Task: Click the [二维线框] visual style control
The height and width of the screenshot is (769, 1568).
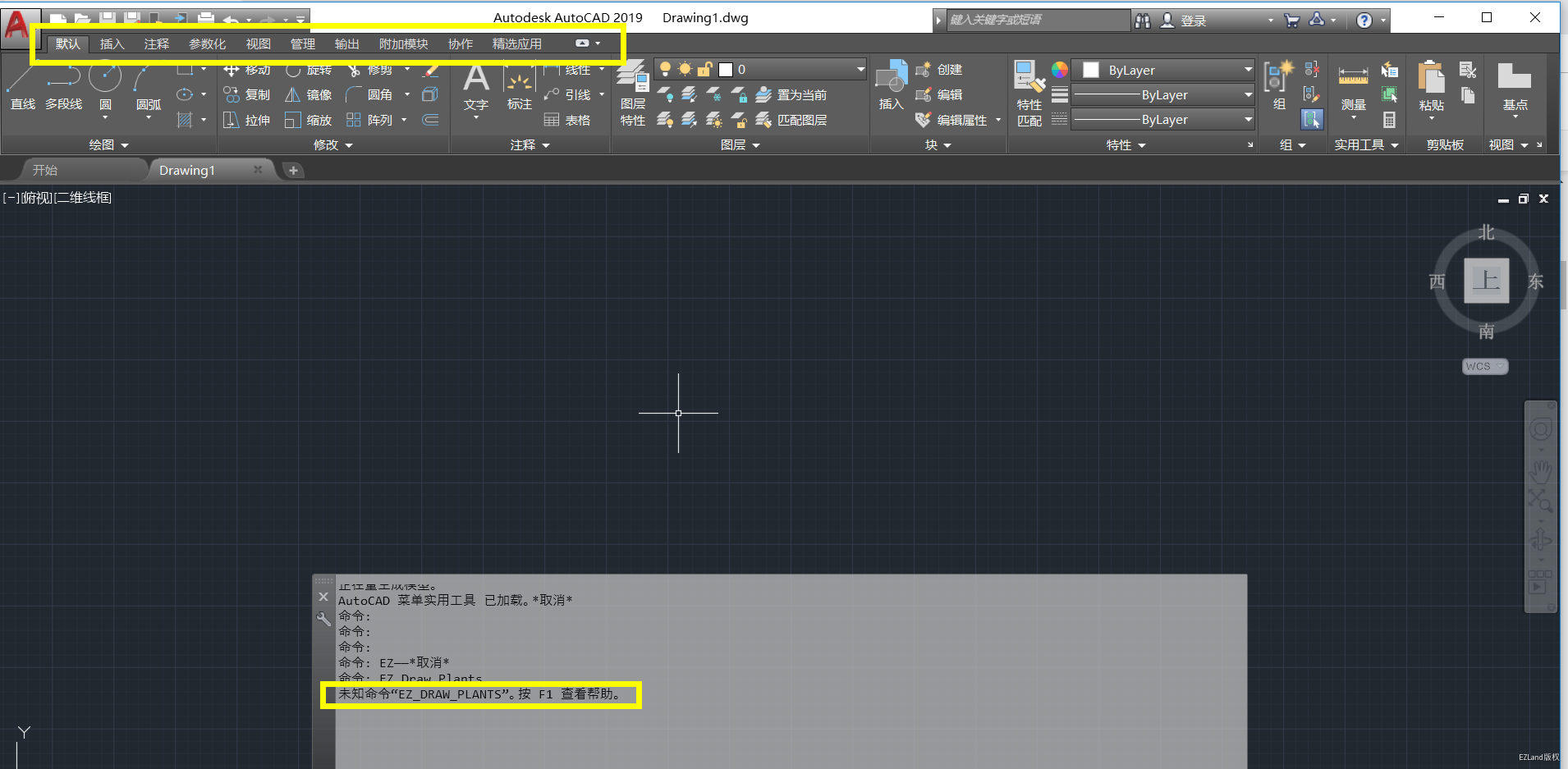Action: 83,198
